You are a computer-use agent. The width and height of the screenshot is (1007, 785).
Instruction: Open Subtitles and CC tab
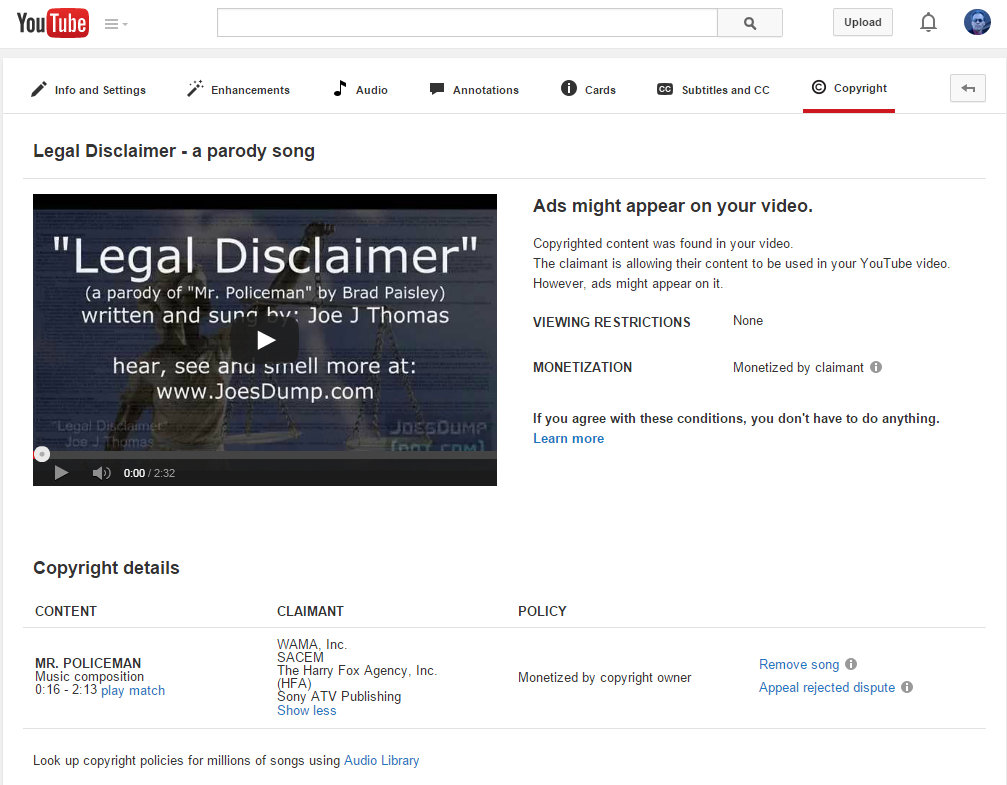pyautogui.click(x=713, y=90)
